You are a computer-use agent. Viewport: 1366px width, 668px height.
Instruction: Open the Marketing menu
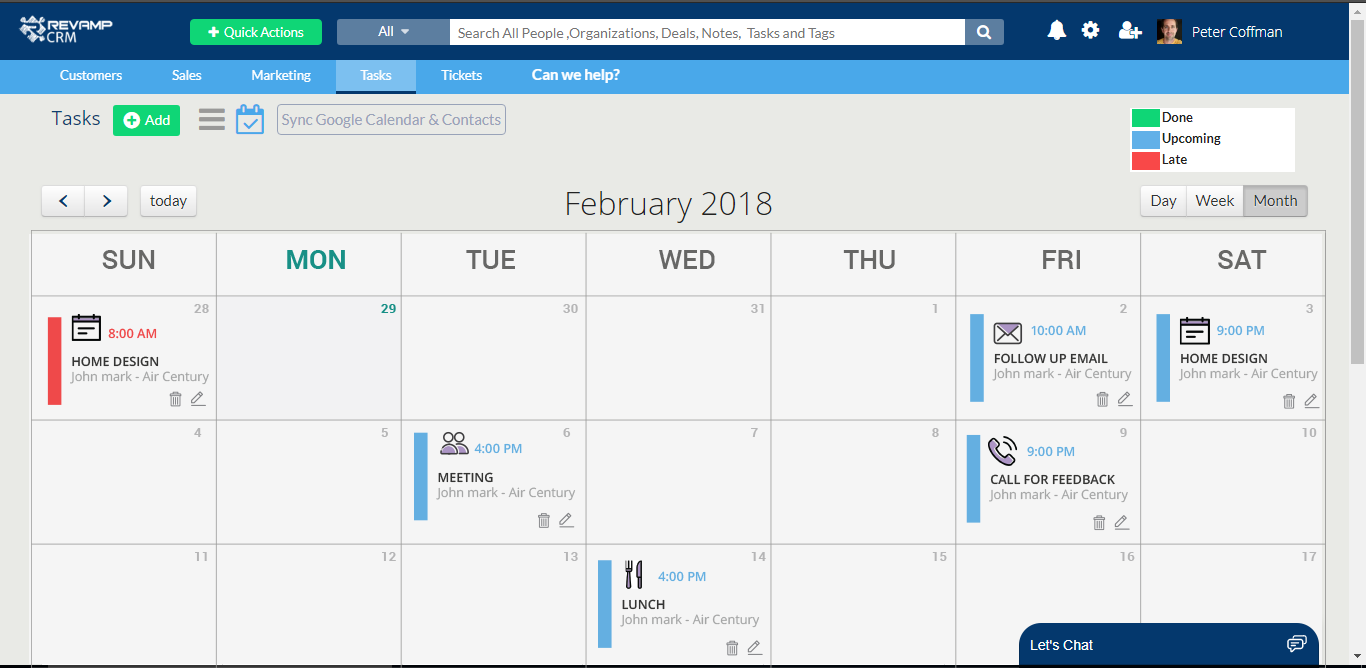click(281, 75)
